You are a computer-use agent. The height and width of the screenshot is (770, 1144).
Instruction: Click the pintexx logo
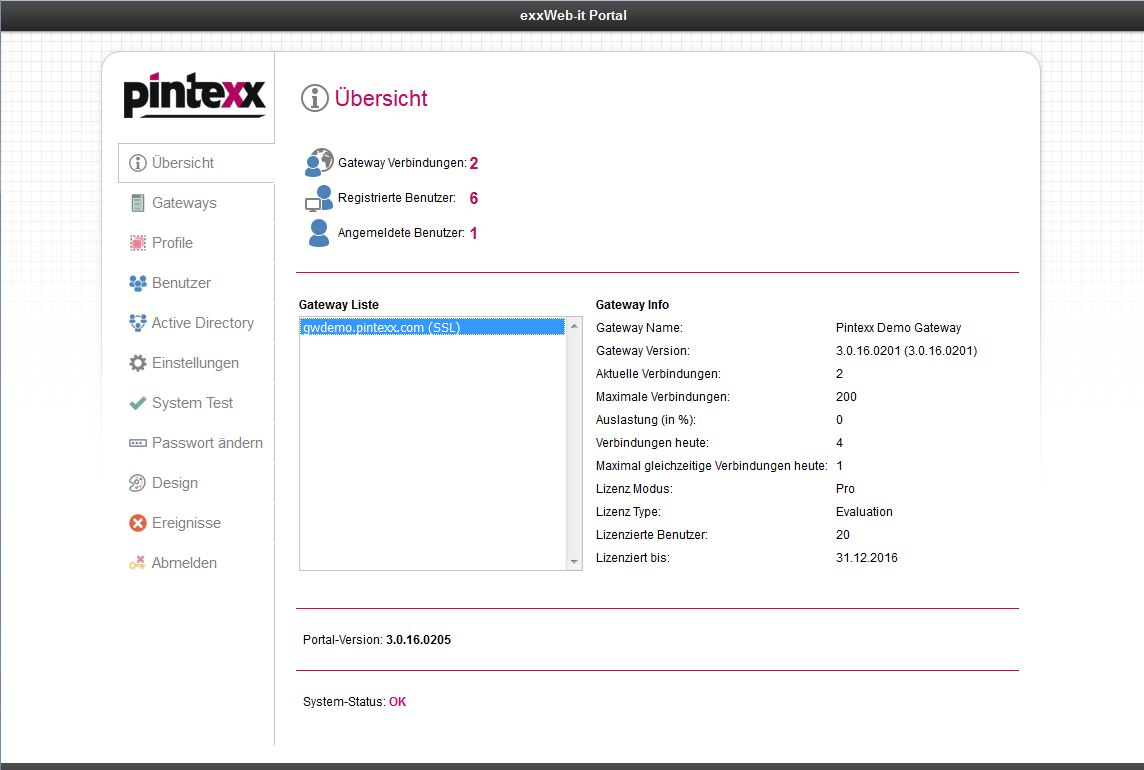pos(194,95)
